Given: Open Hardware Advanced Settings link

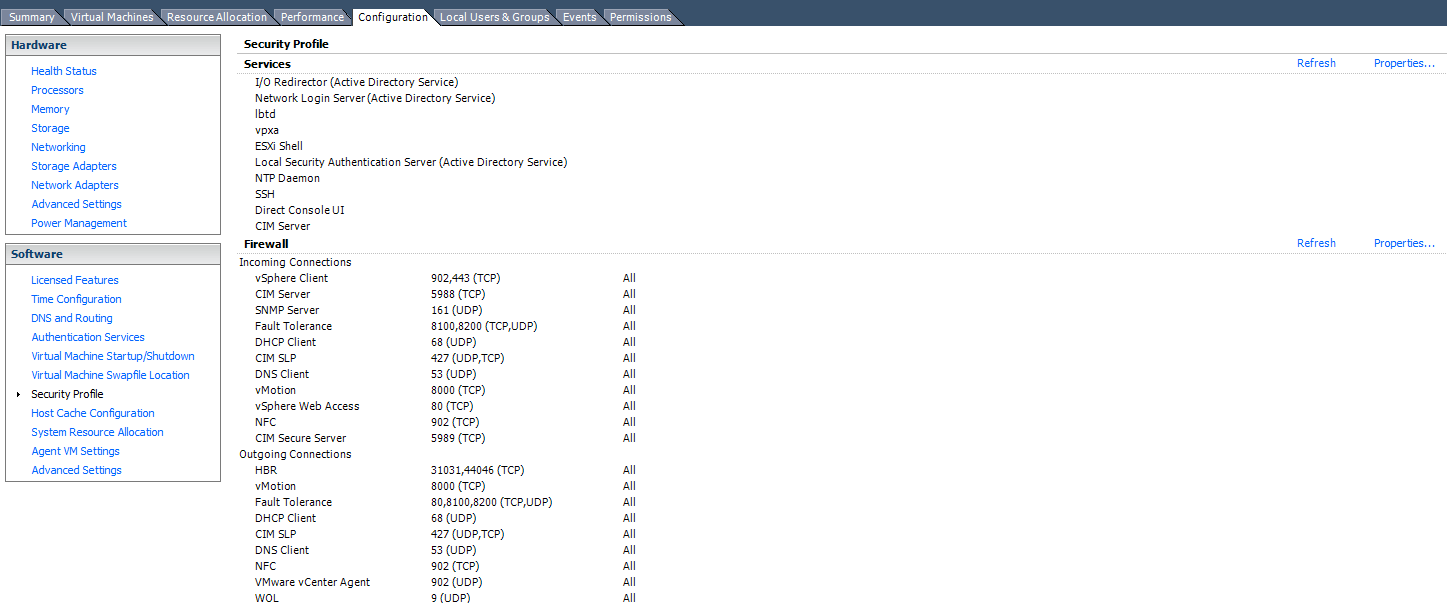Looking at the screenshot, I should pyautogui.click(x=76, y=204).
